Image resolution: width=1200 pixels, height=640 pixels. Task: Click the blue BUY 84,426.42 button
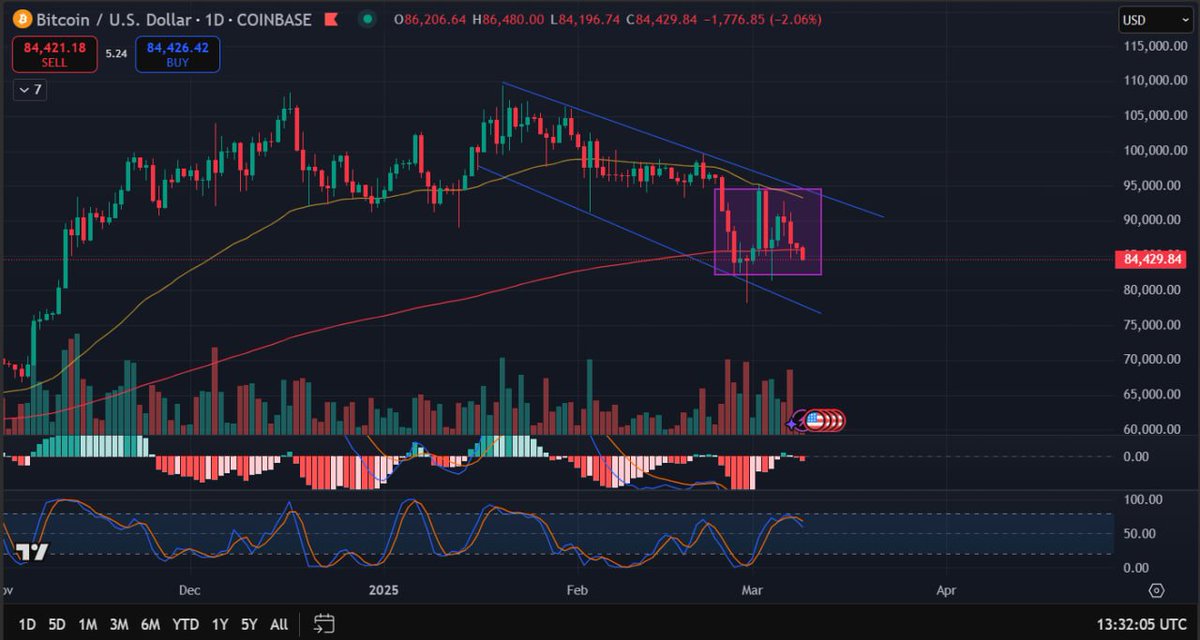pyautogui.click(x=180, y=53)
